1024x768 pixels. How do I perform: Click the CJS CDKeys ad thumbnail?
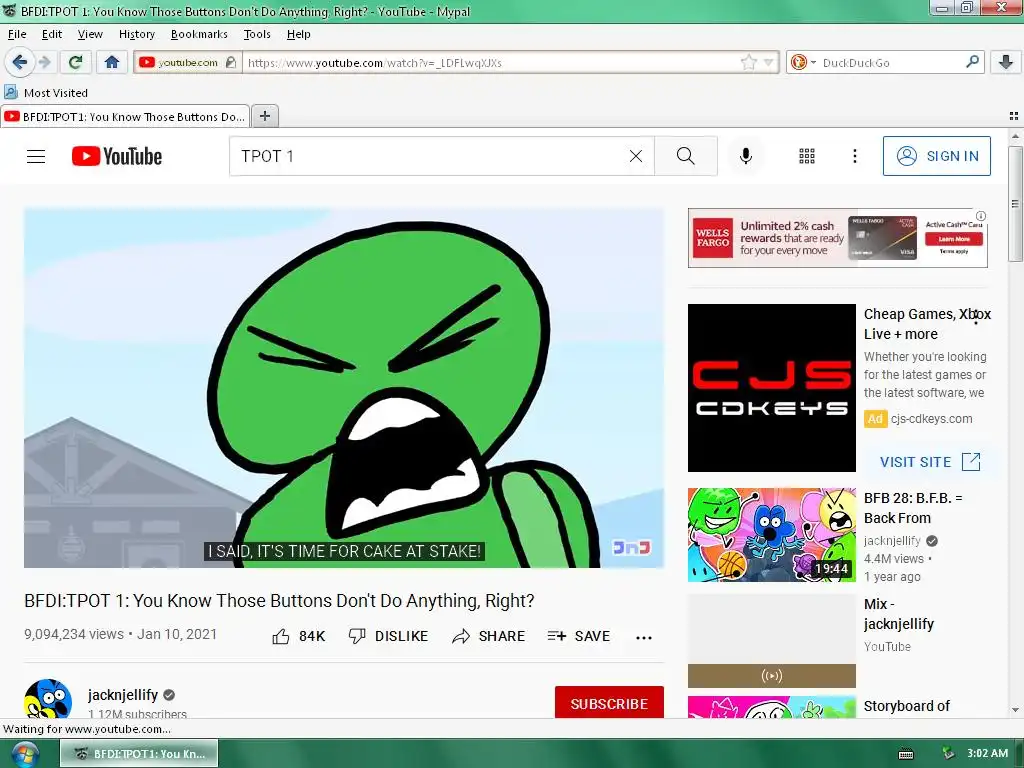[x=771, y=387]
